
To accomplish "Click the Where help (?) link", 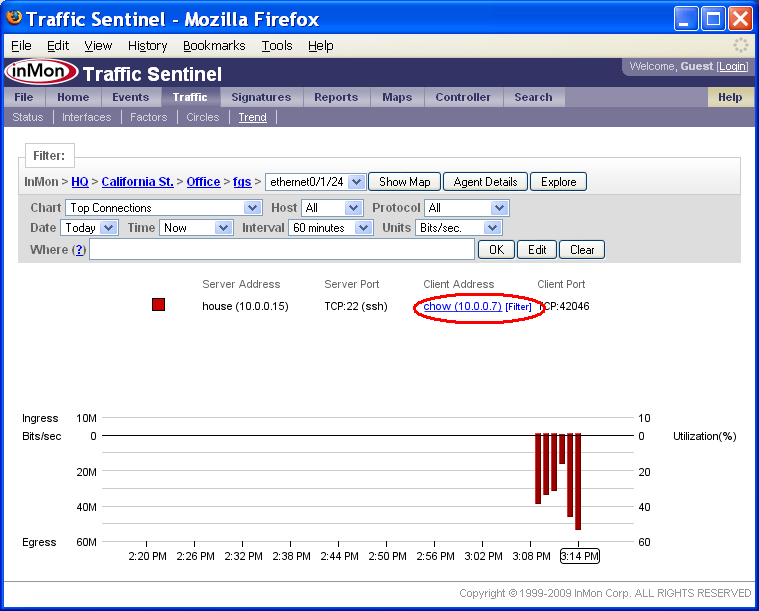I will (79, 250).
